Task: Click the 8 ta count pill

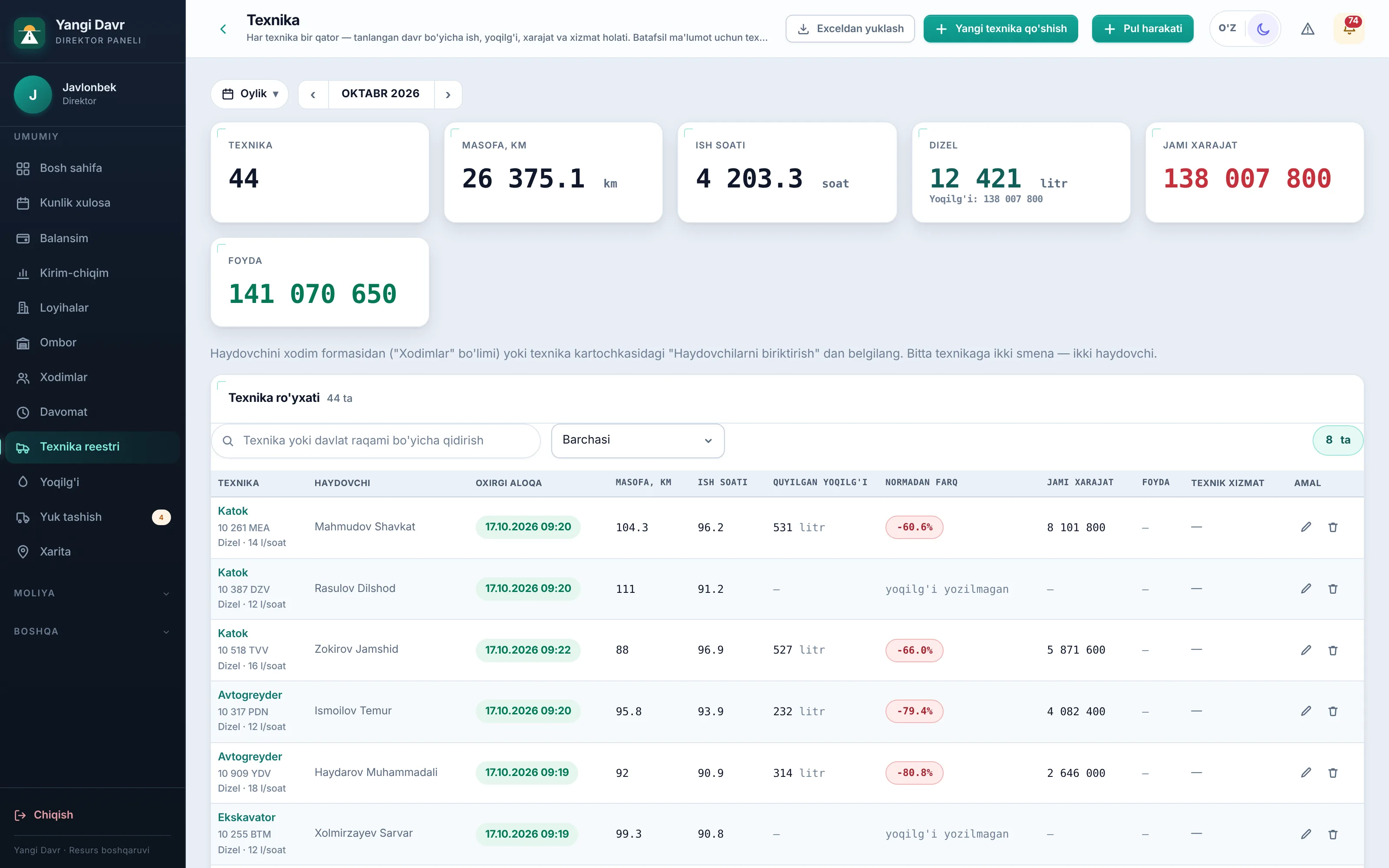Action: click(x=1337, y=441)
